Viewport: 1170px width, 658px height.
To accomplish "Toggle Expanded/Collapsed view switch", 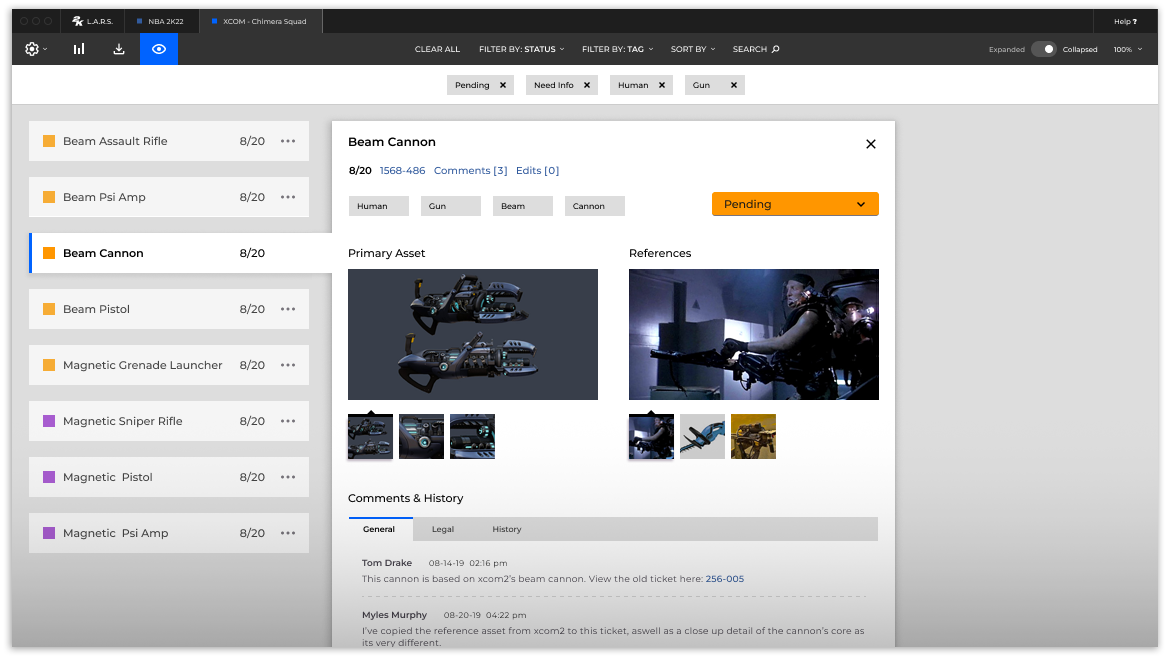I will point(1043,49).
